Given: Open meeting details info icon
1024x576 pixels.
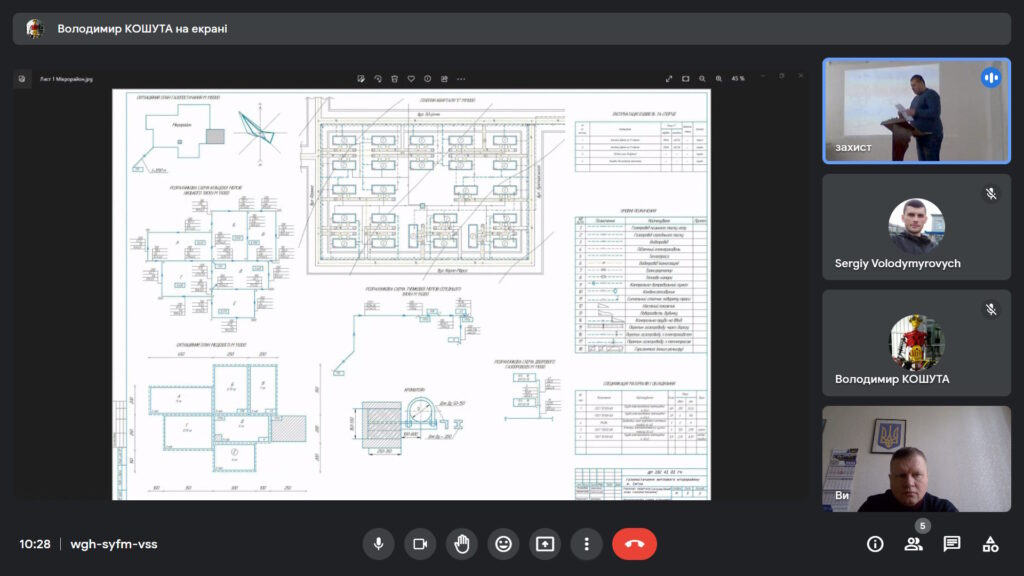Looking at the screenshot, I should click(875, 544).
